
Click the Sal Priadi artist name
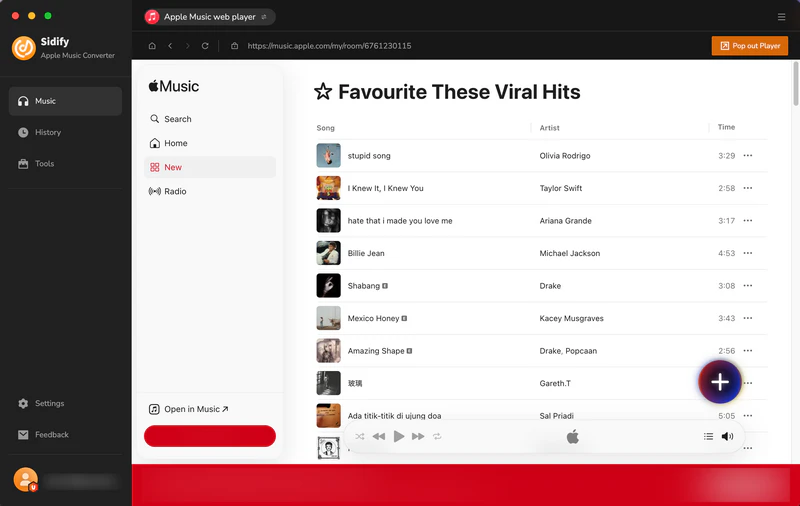tap(557, 416)
